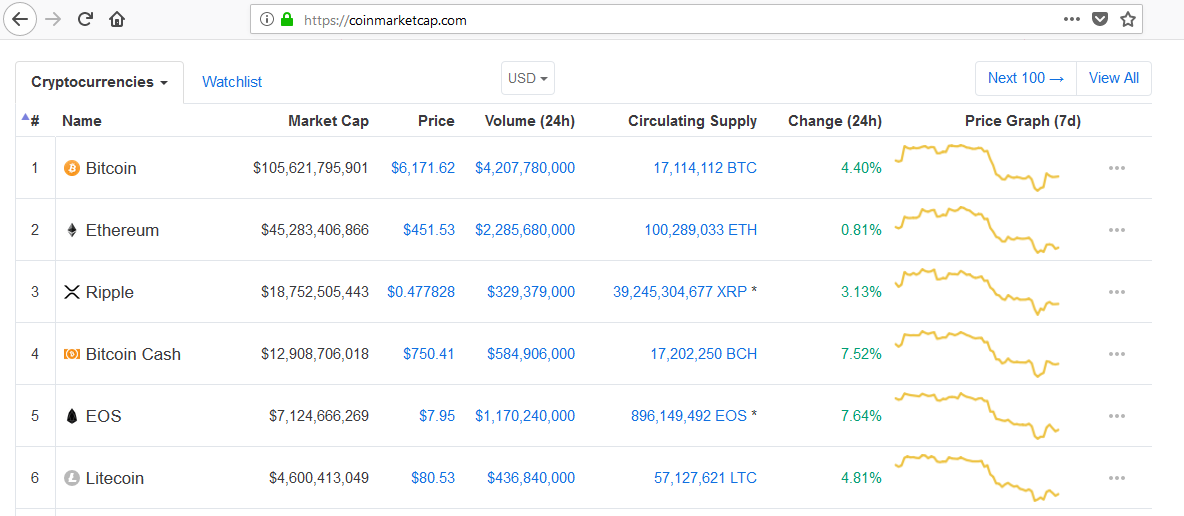Bookmark this page with the star icon
Image resolution: width=1184 pixels, height=516 pixels.
pos(1127,20)
